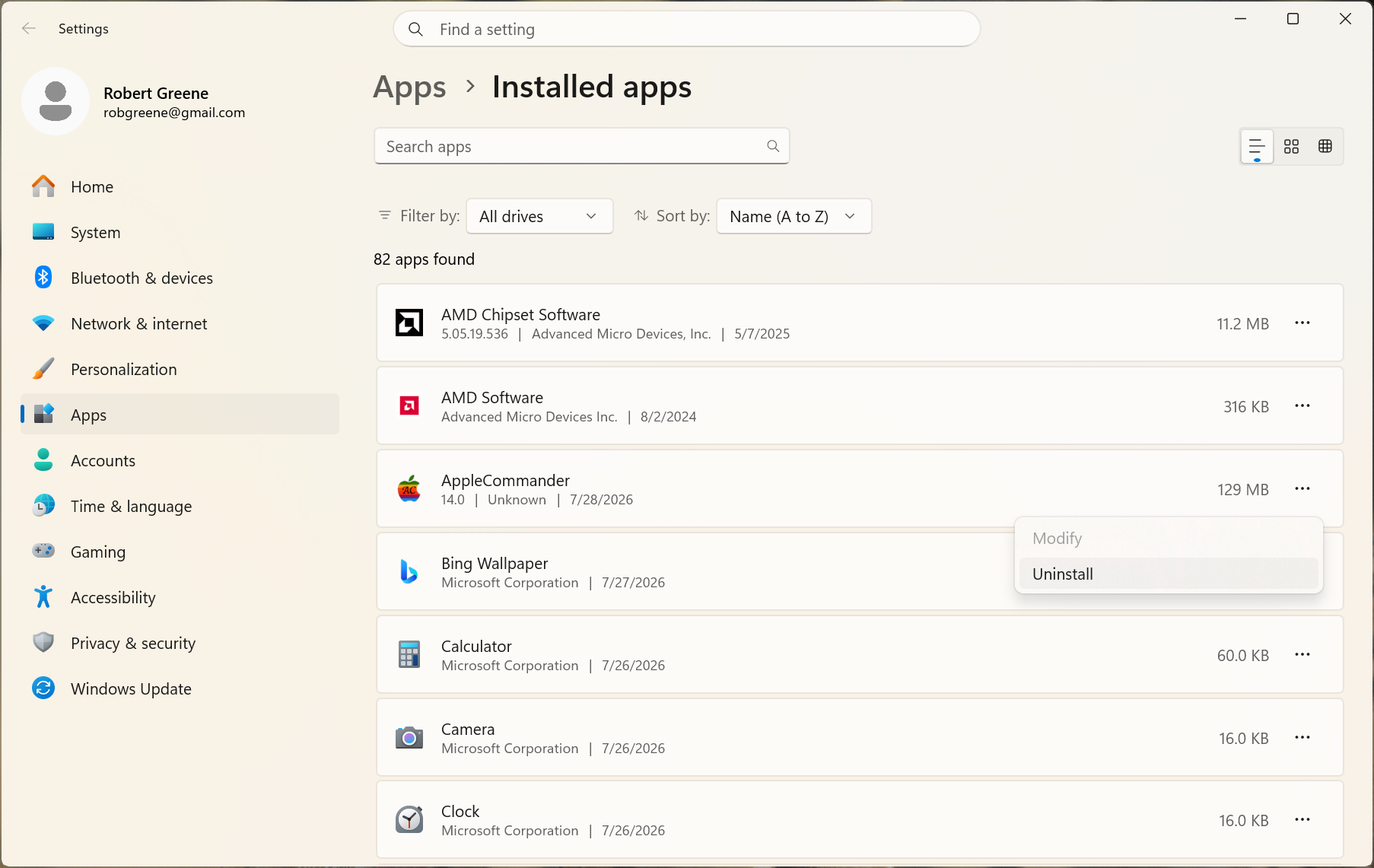Click the Clock app icon
The width and height of the screenshot is (1374, 868).
409,819
